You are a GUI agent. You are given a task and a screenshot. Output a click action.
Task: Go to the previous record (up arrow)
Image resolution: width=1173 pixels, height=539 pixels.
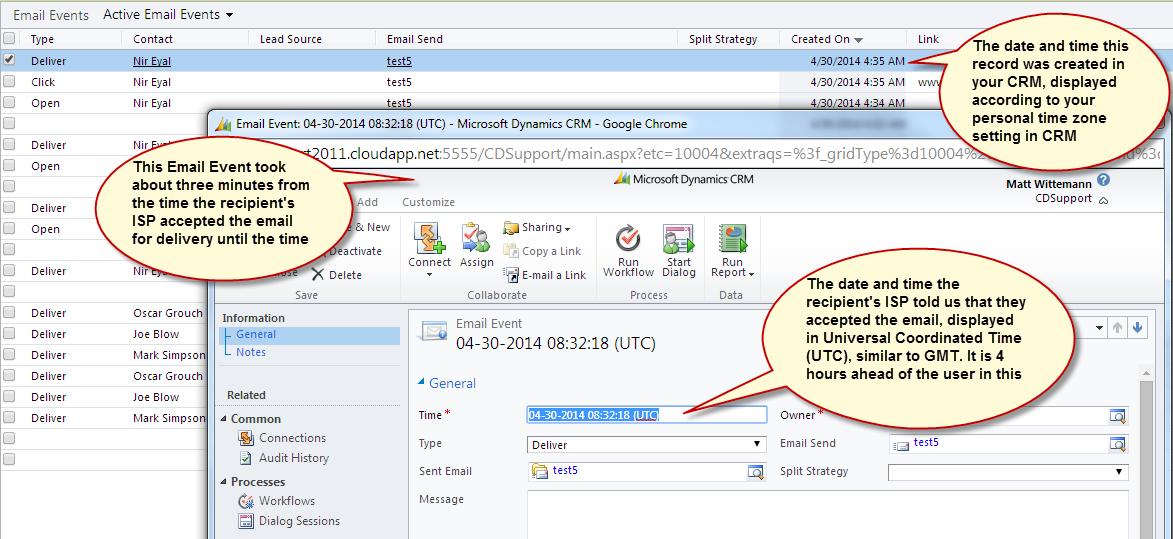1118,327
